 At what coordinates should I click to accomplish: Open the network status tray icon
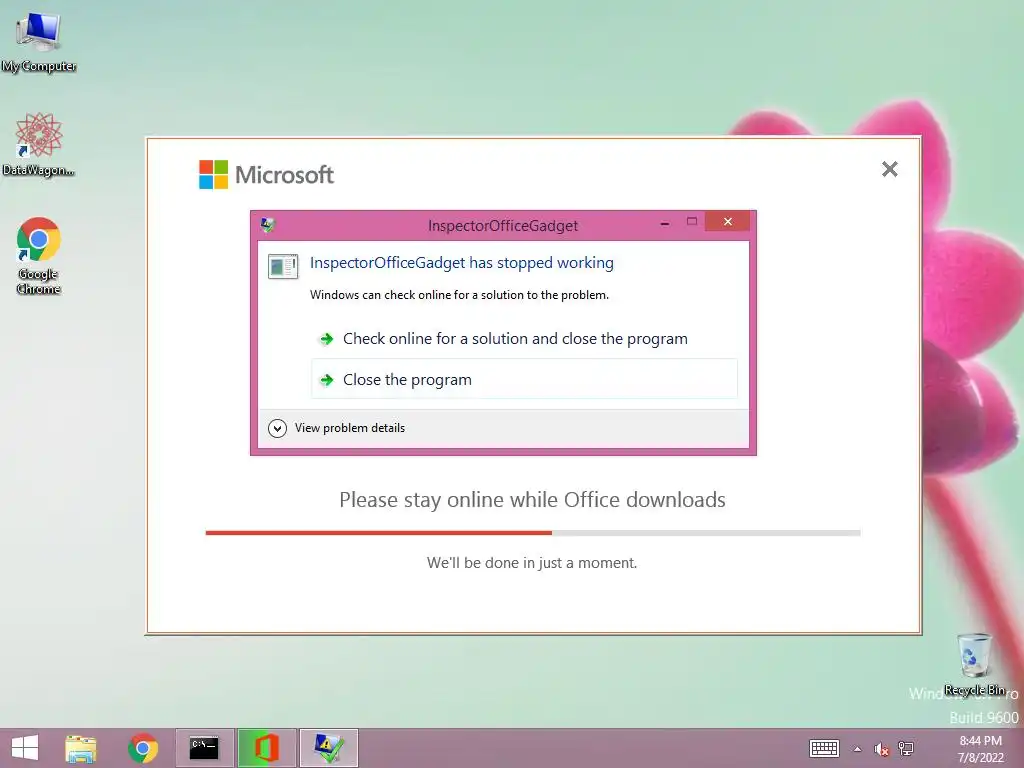point(906,748)
